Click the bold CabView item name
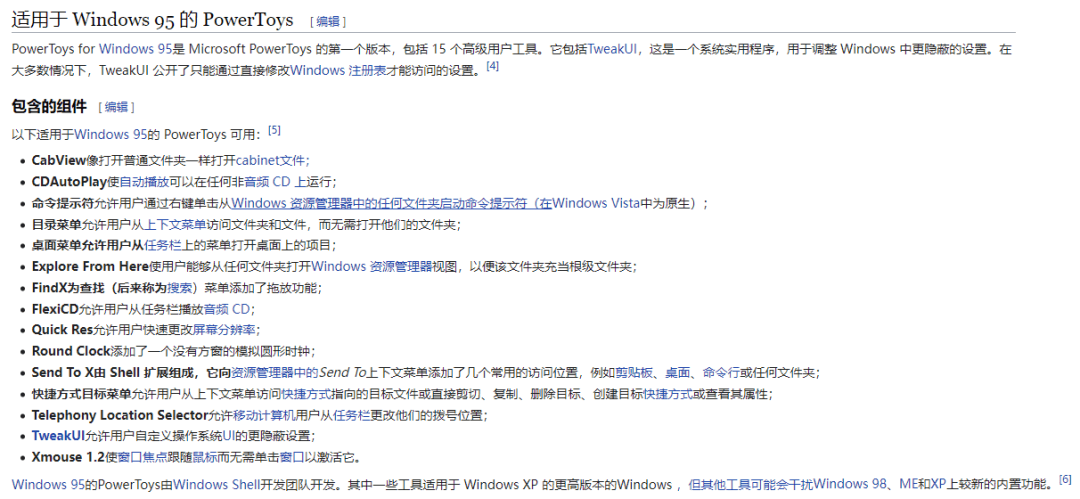Screen dimensions: 1080x499 [59, 160]
